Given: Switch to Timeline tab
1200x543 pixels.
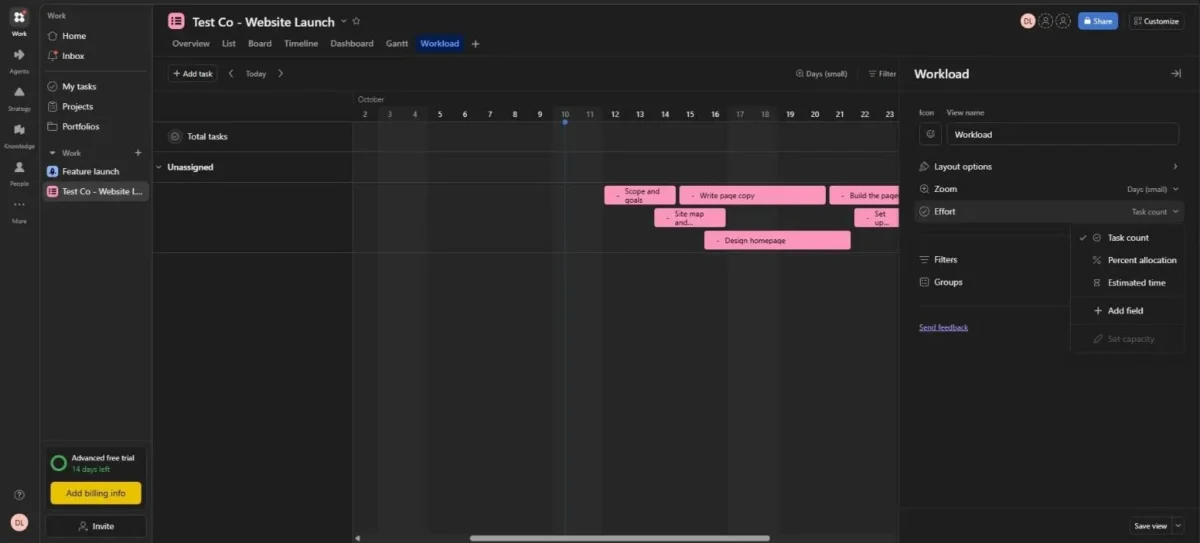Looking at the screenshot, I should 301,44.
